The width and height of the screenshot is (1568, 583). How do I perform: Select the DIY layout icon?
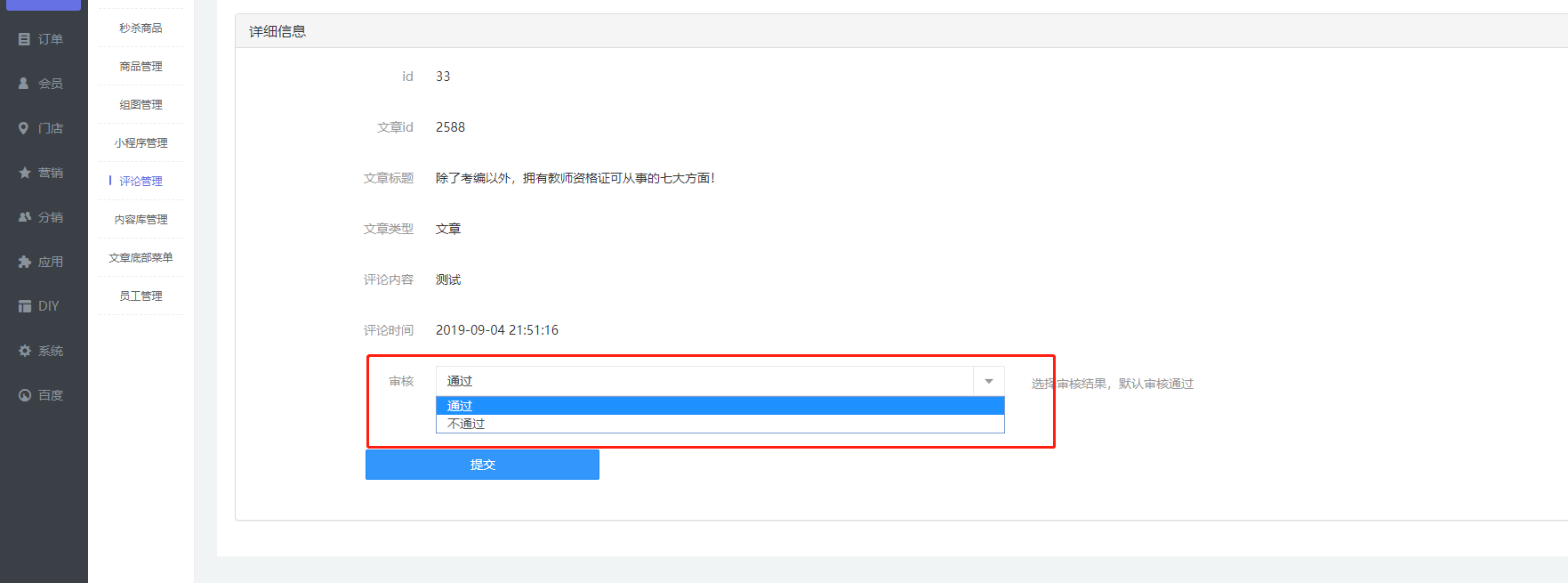(x=25, y=306)
